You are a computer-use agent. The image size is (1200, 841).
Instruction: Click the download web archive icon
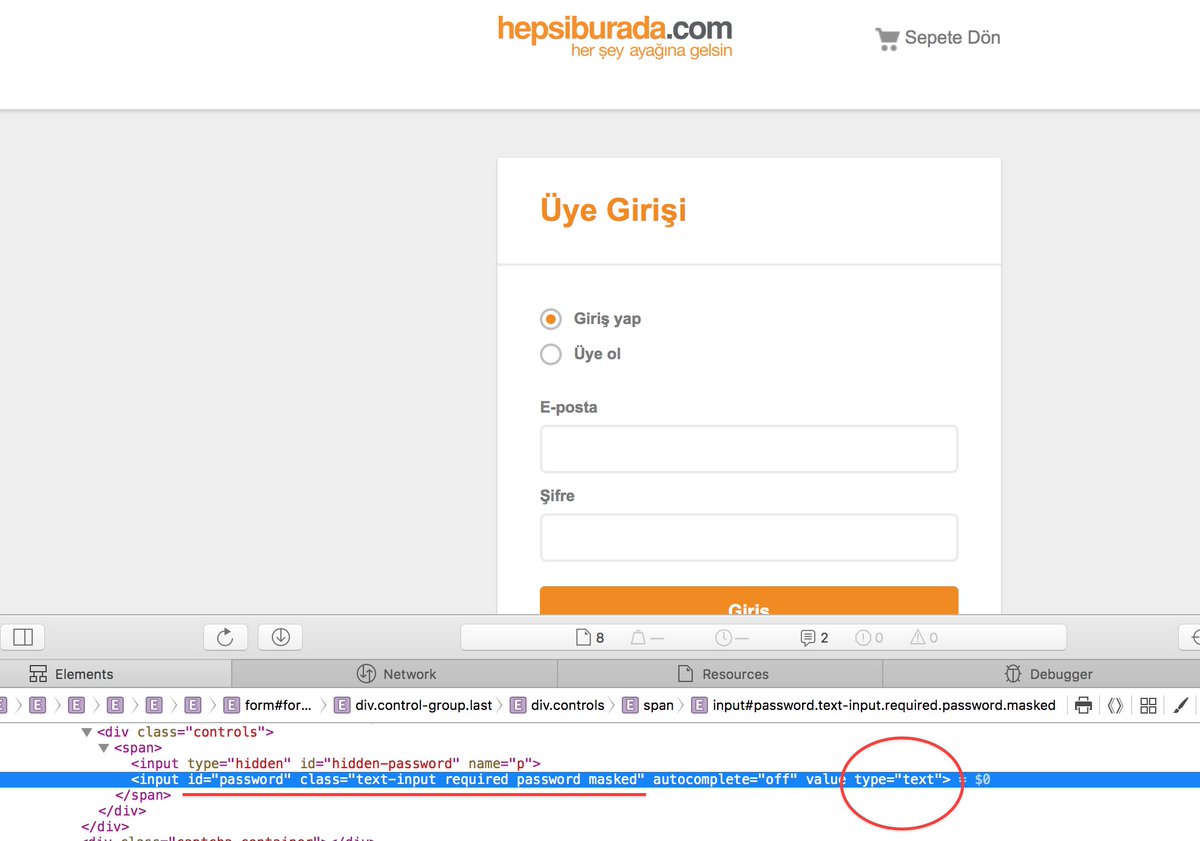(x=280, y=637)
